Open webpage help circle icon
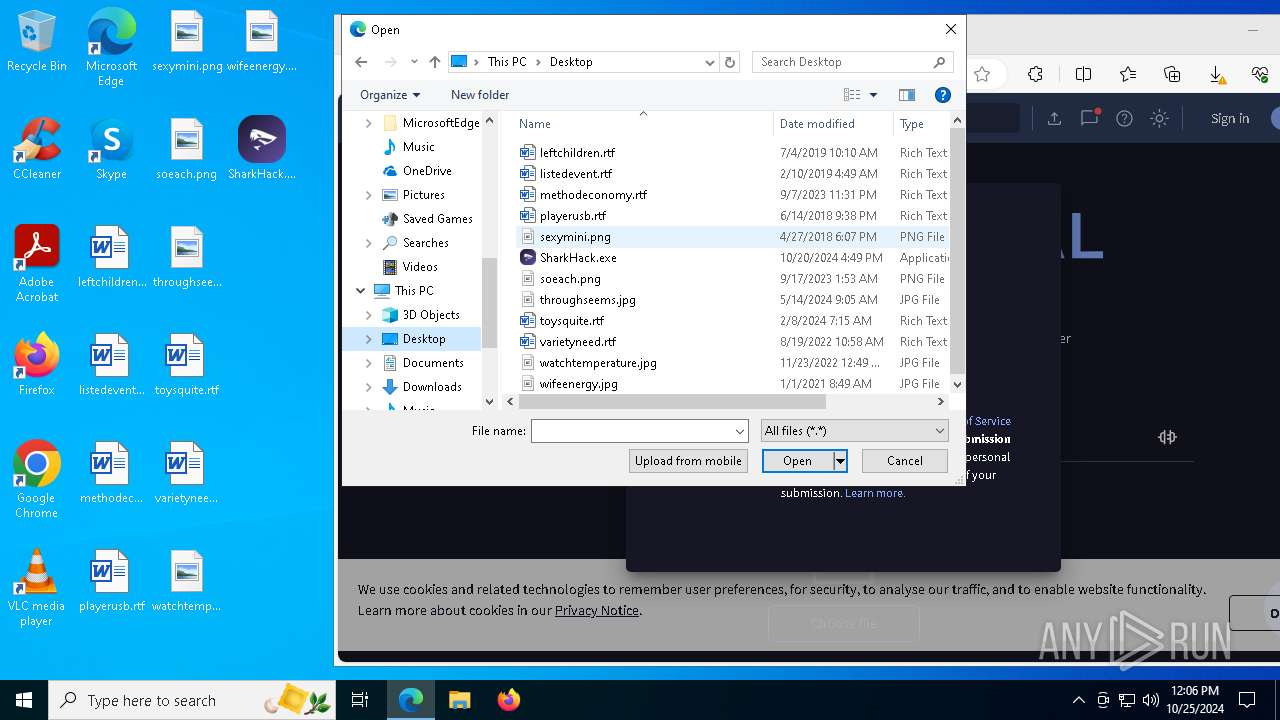 click(1124, 118)
